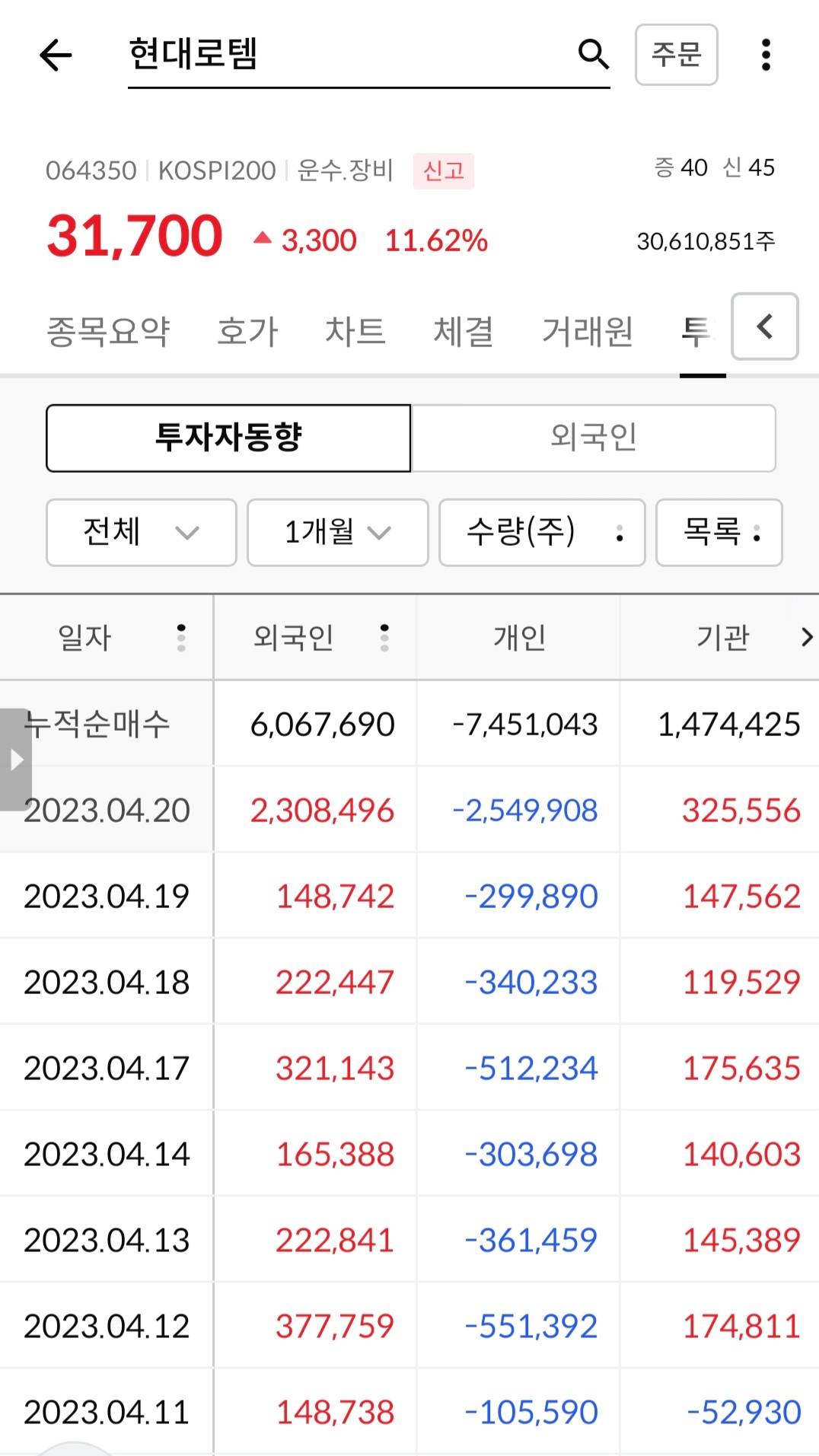The width and height of the screenshot is (819, 1456).
Task: Select the 2023.04.20 date row
Action: (x=107, y=811)
